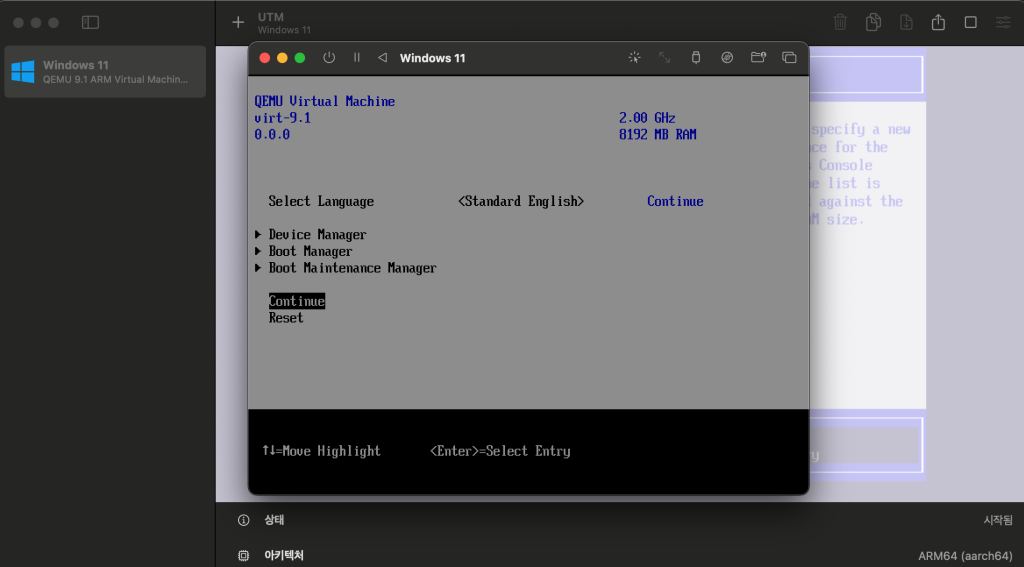Click the 시작됨 status value
Screen dimensions: 1024x567
tap(998, 521)
